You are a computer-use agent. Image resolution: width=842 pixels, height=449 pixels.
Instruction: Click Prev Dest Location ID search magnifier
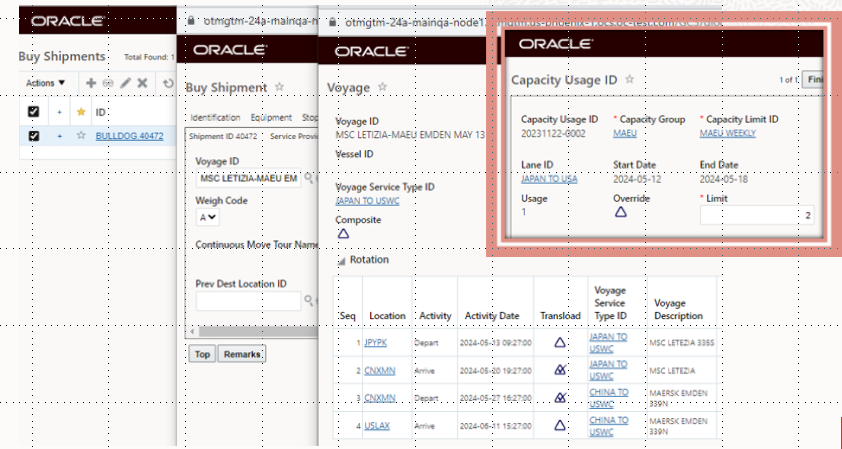click(x=308, y=300)
